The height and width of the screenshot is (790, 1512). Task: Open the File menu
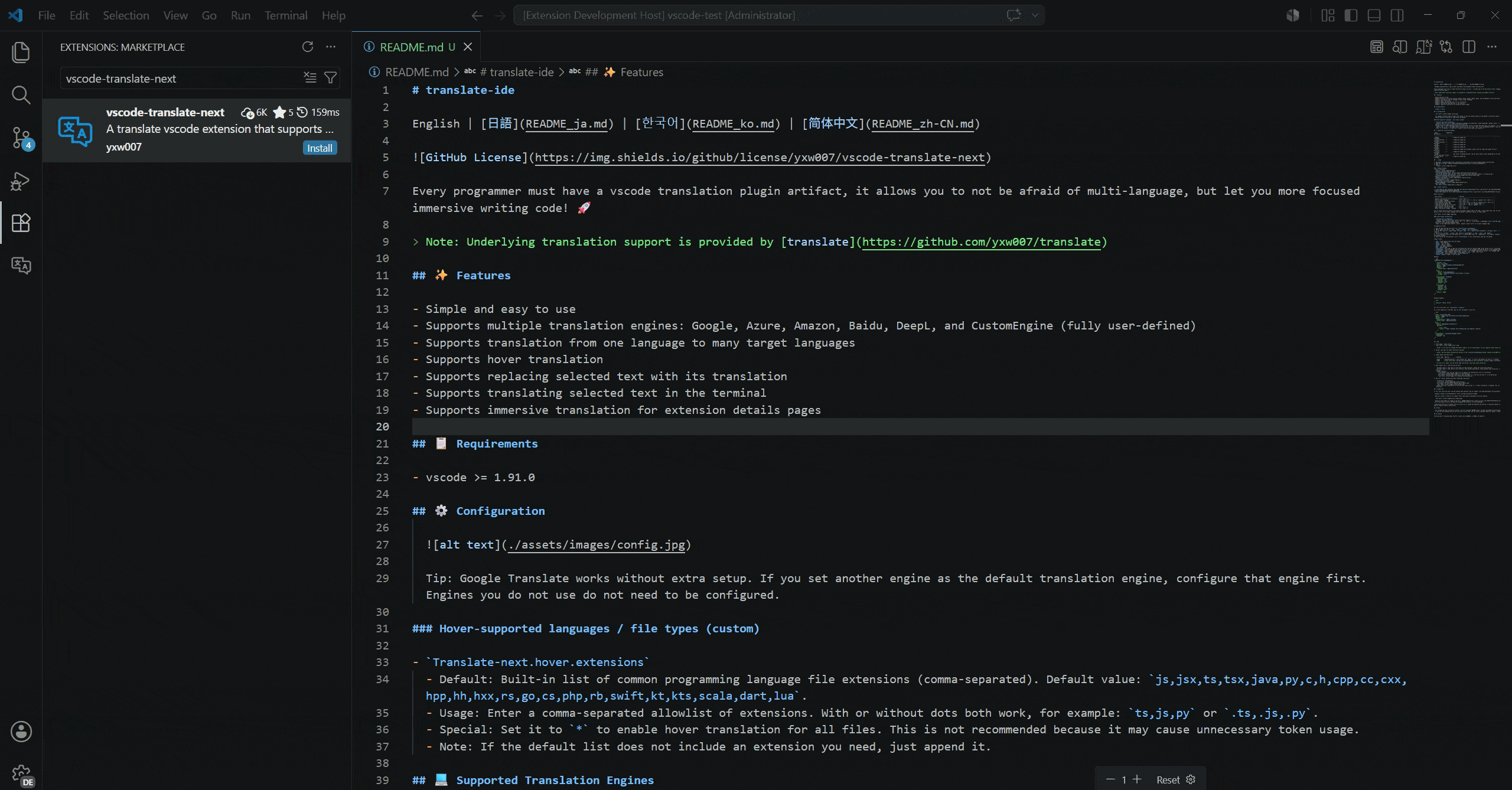(47, 15)
